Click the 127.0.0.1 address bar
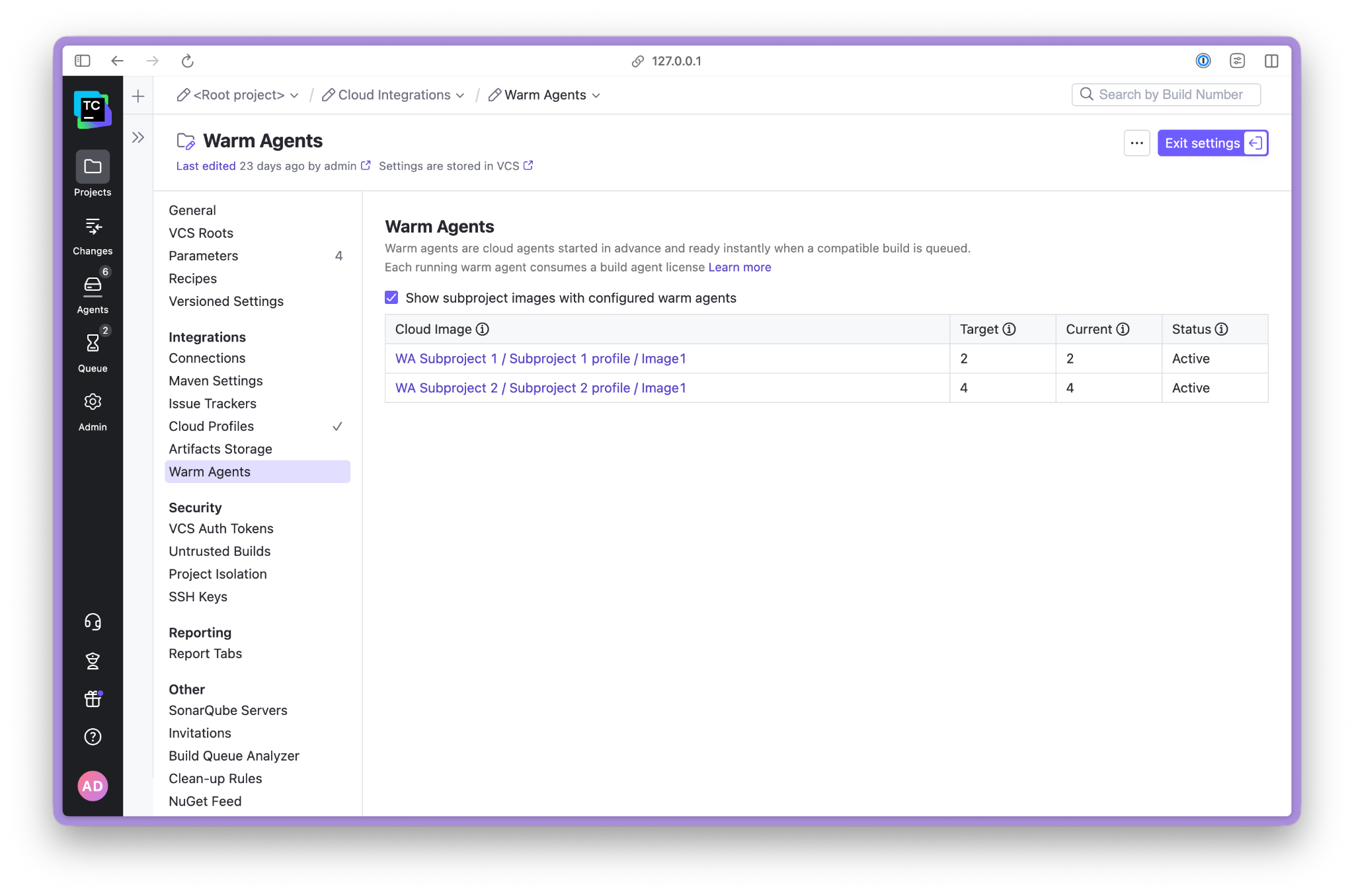 667,61
